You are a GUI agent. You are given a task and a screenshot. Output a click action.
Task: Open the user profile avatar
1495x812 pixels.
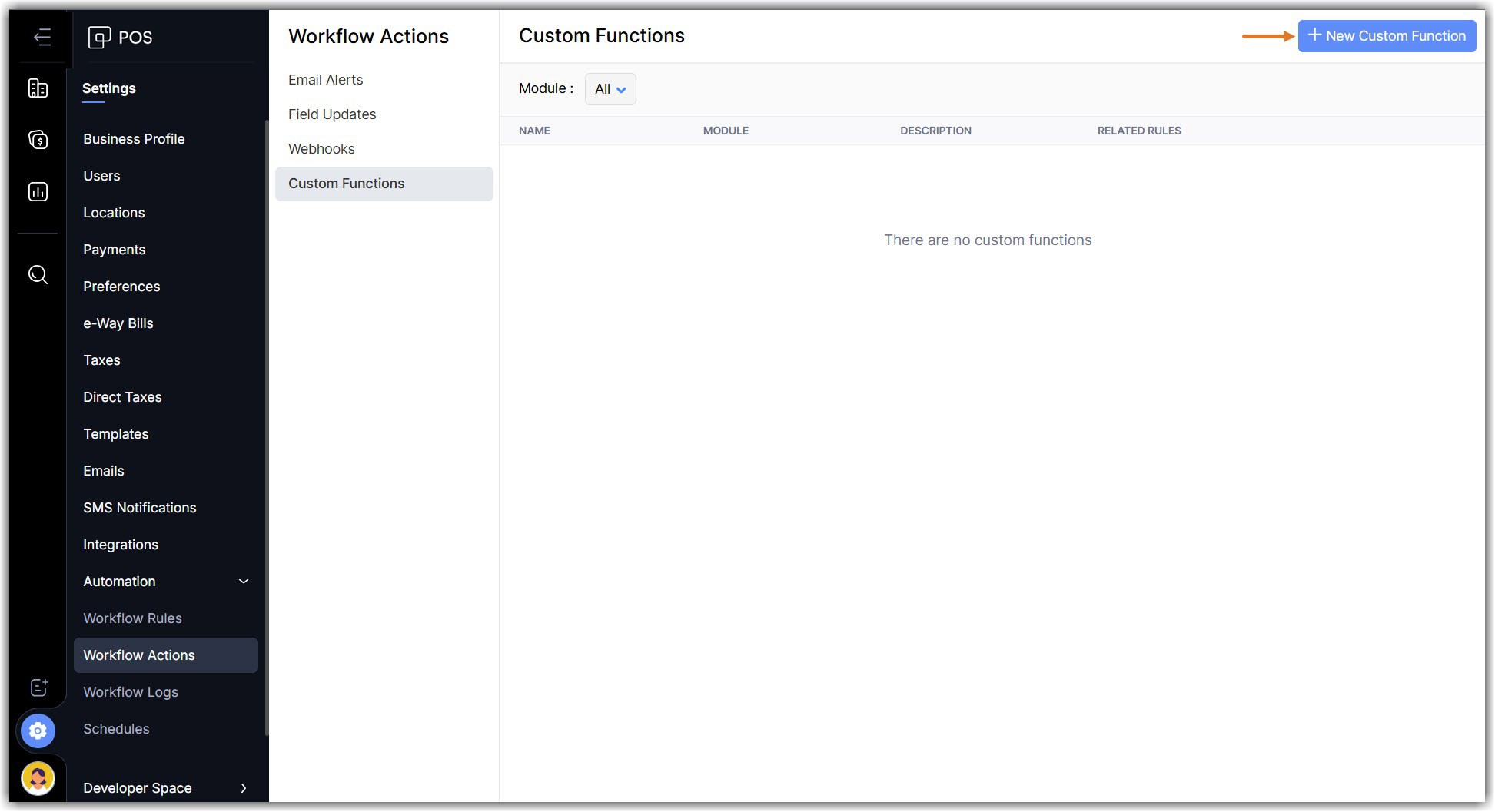(x=38, y=779)
